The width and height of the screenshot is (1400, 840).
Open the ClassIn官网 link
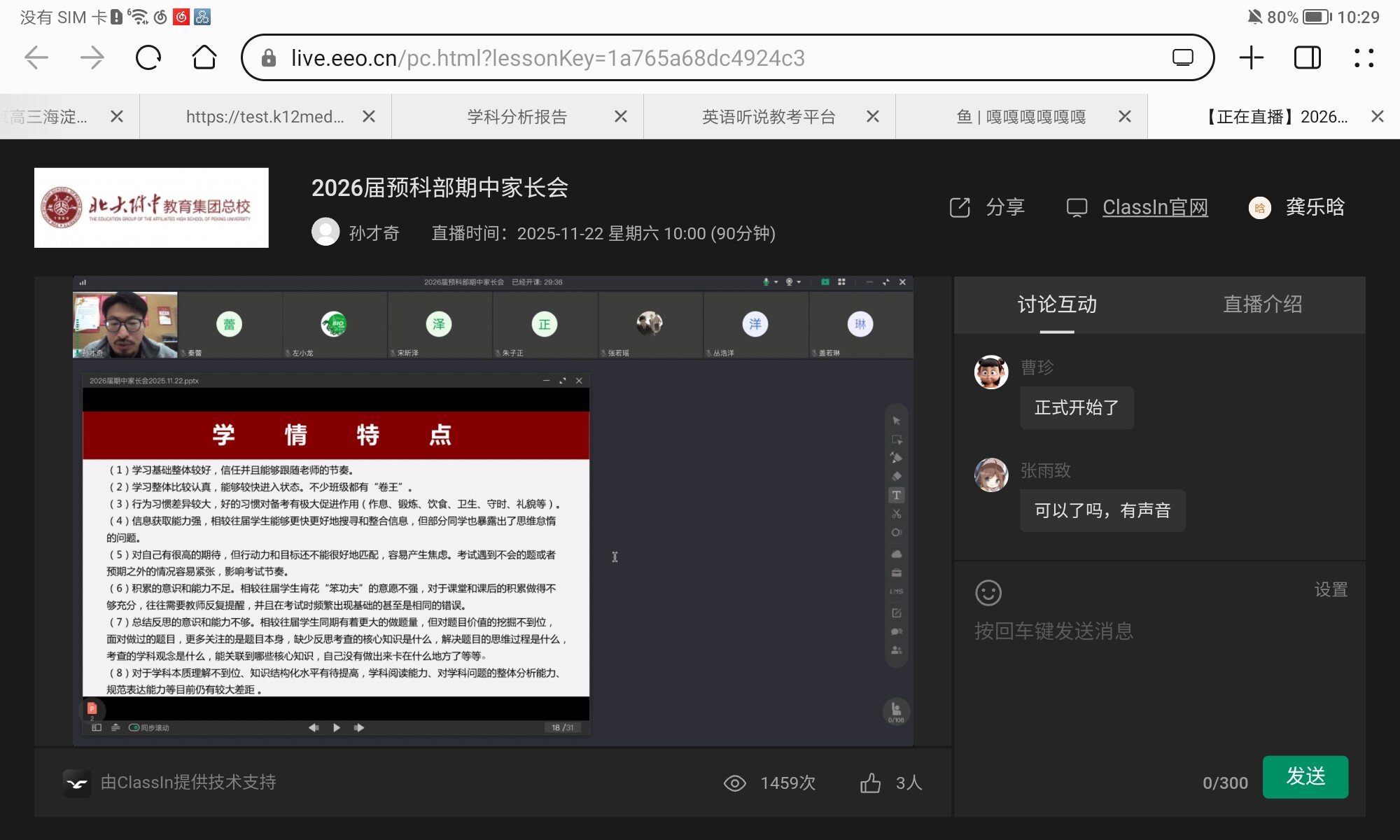[1155, 207]
